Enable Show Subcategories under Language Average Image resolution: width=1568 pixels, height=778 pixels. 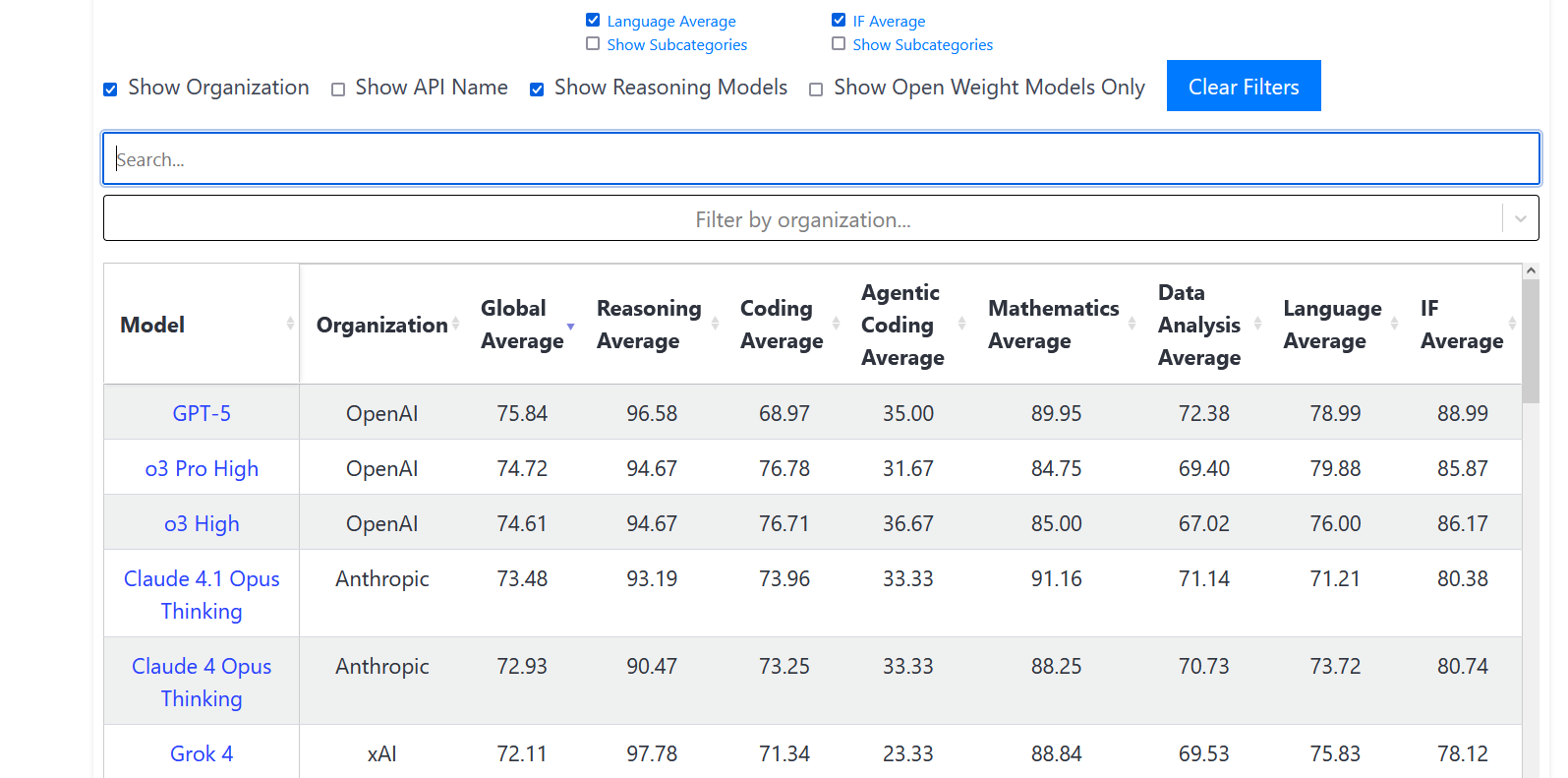(593, 43)
